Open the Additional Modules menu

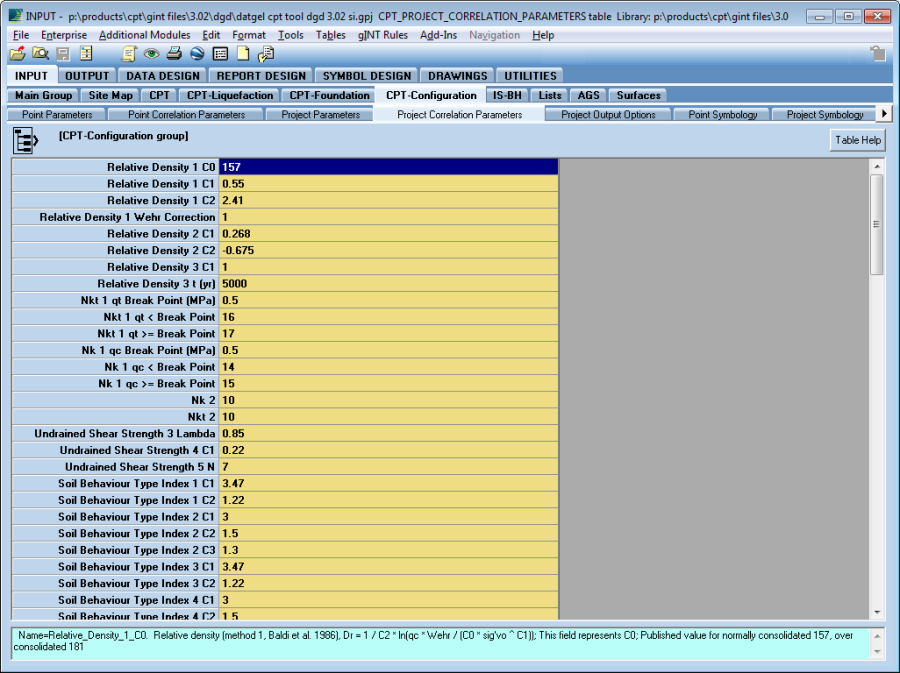[144, 35]
